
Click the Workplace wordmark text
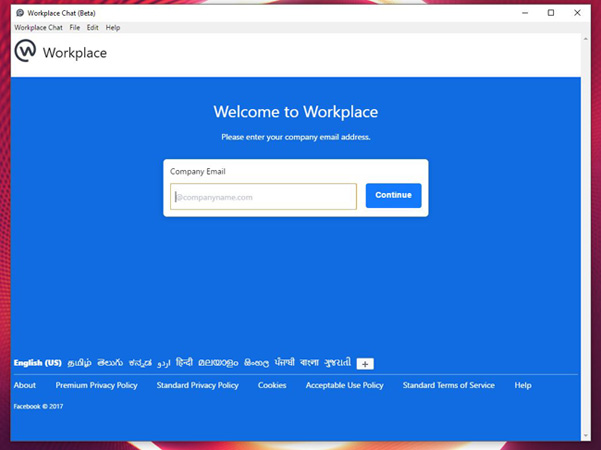tap(75, 53)
